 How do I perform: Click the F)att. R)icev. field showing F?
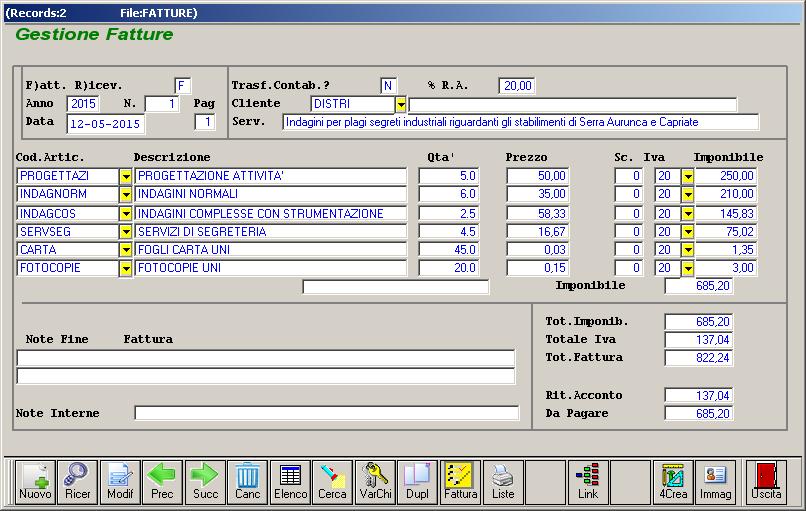tap(182, 85)
